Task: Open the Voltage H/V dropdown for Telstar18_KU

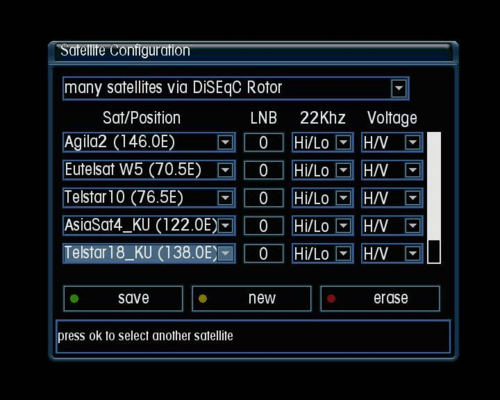Action: click(392, 254)
